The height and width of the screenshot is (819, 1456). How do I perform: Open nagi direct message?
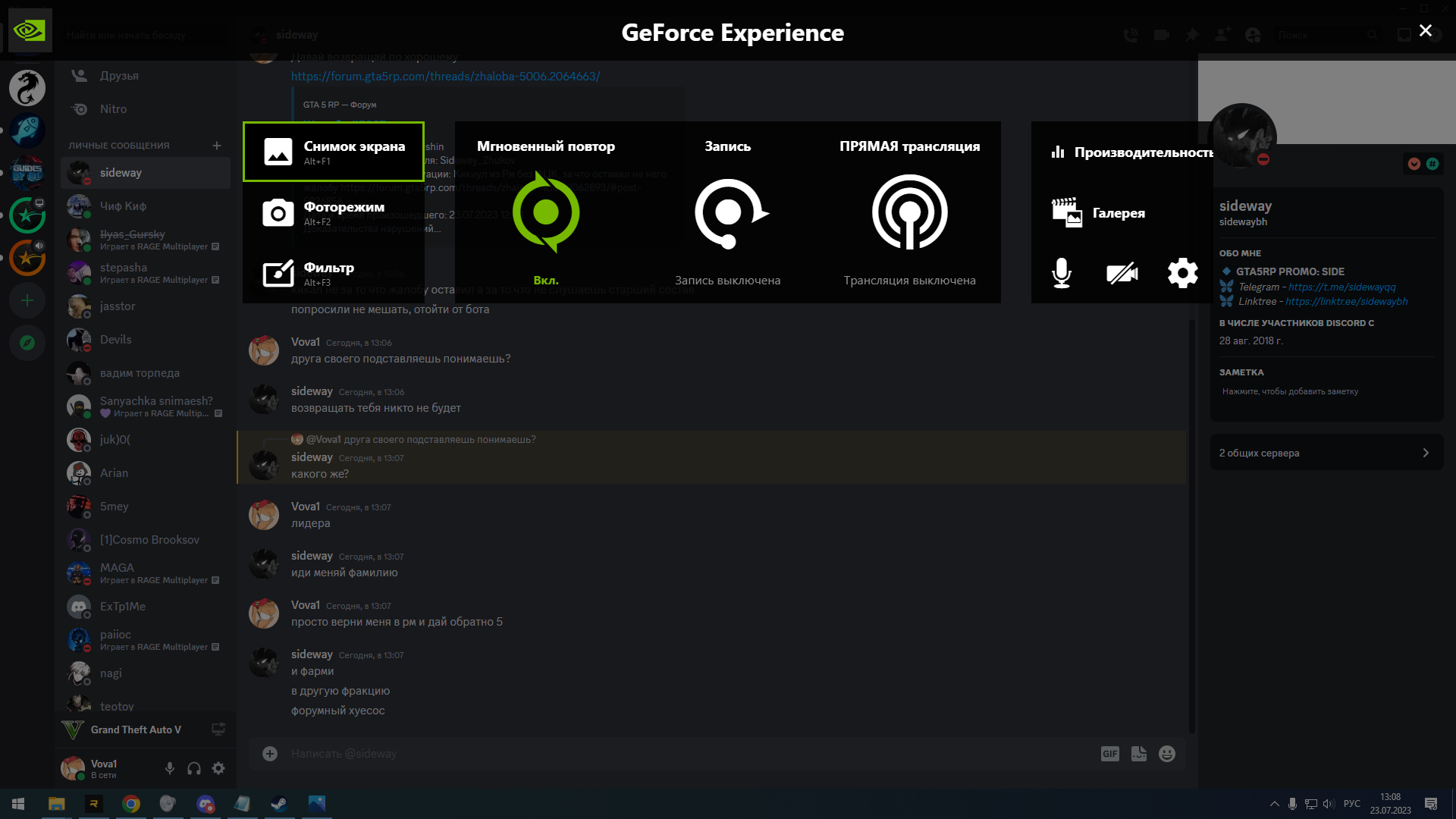(146, 673)
